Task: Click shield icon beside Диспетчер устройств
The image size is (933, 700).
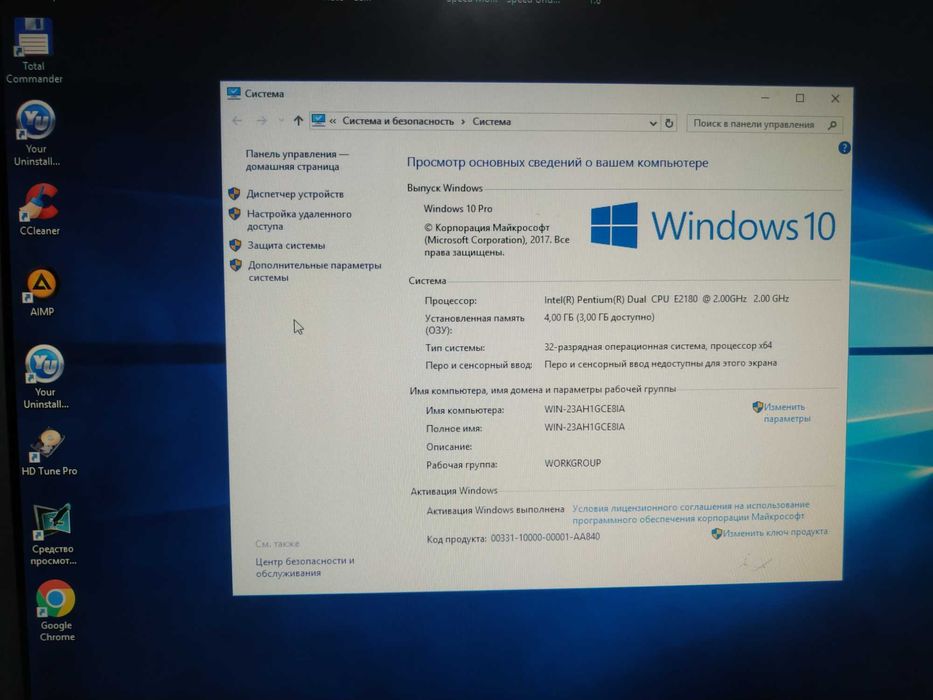Action: (234, 193)
